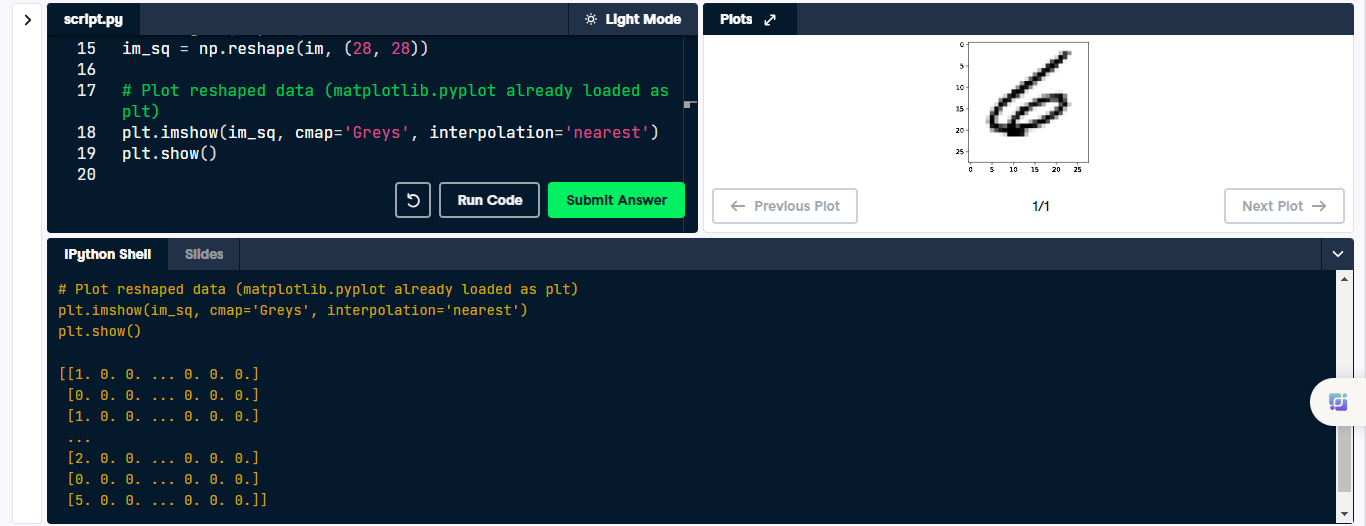The width and height of the screenshot is (1366, 526).
Task: Click the shell scrollbar down arrow
Action: (1344, 514)
